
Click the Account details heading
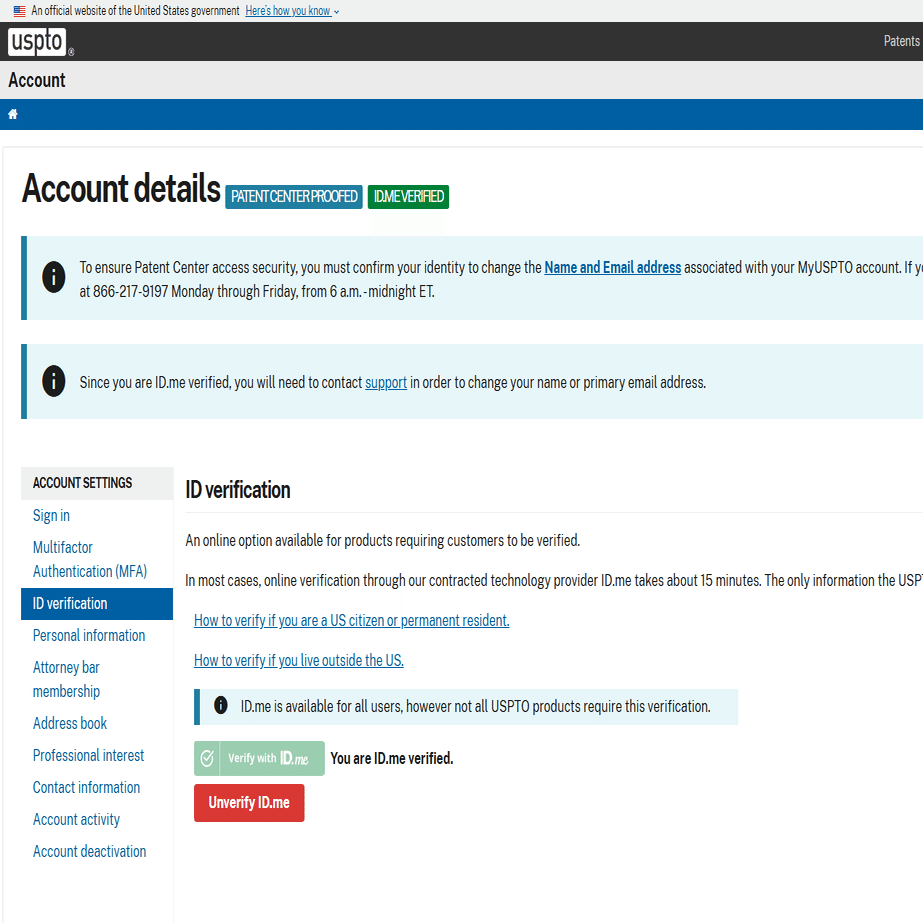coord(121,188)
